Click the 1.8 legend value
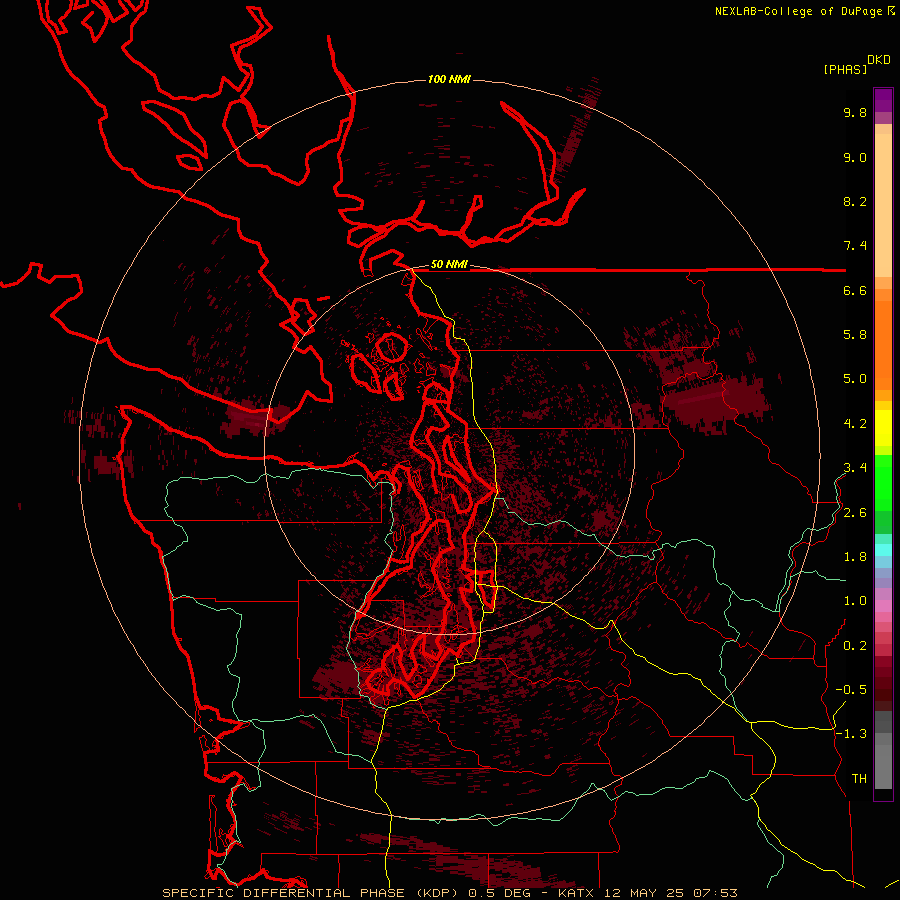This screenshot has width=900, height=900. [x=855, y=557]
